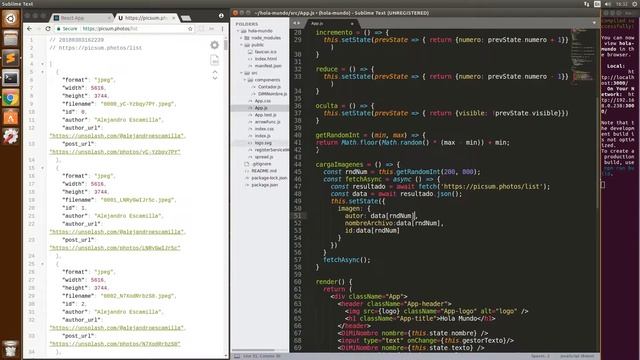Open a new Chrome tab

coord(186,18)
